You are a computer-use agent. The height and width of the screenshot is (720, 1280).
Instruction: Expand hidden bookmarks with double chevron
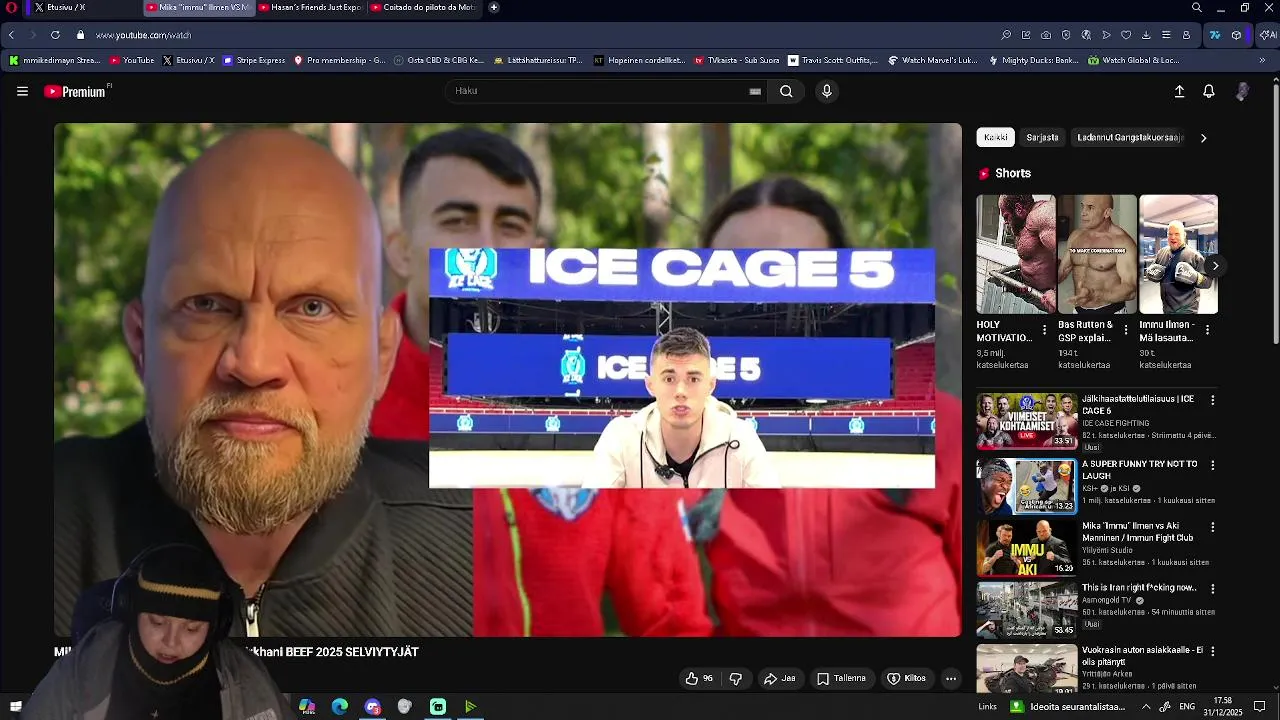pyautogui.click(x=1262, y=60)
